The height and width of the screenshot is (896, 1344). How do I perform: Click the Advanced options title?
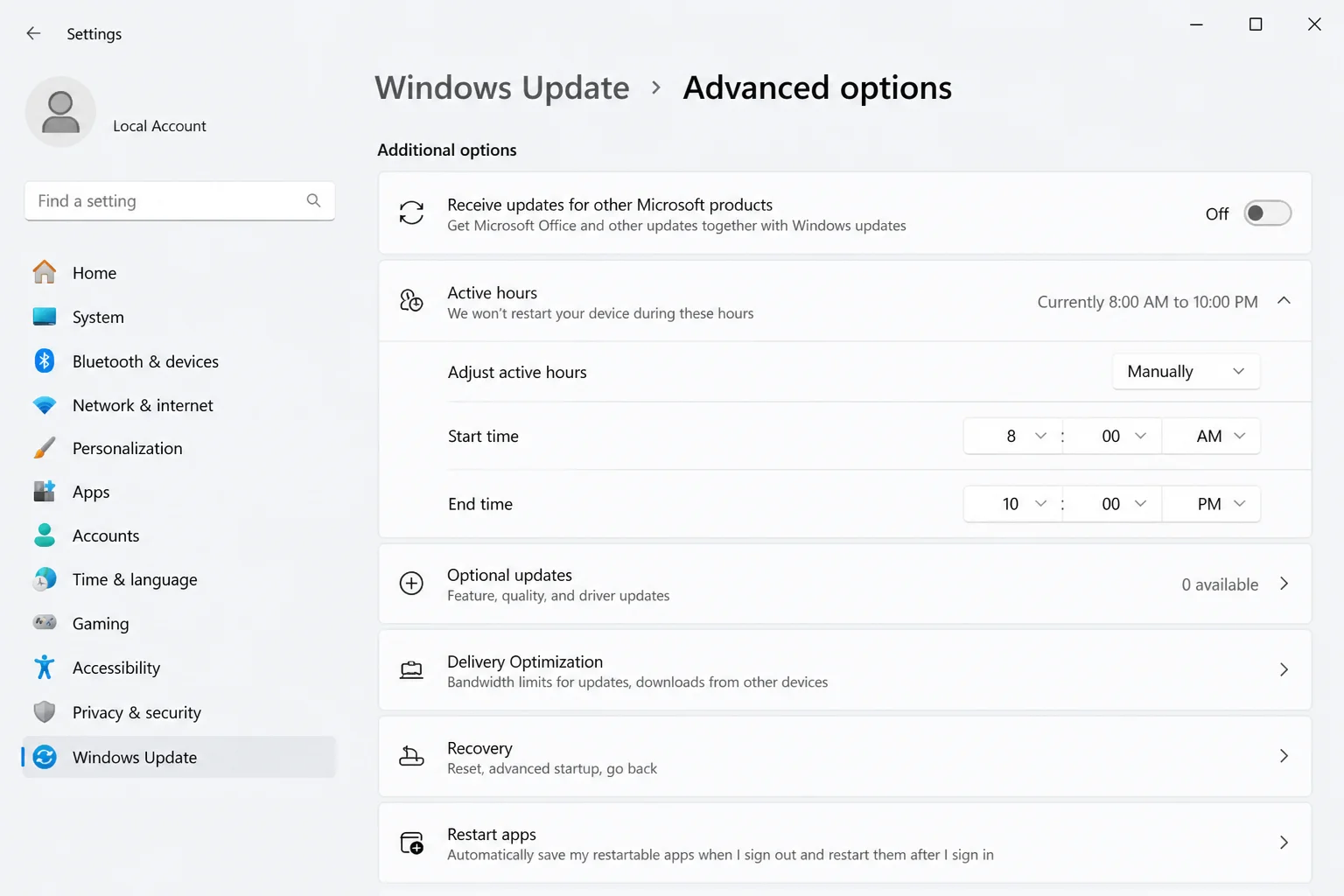tap(817, 87)
